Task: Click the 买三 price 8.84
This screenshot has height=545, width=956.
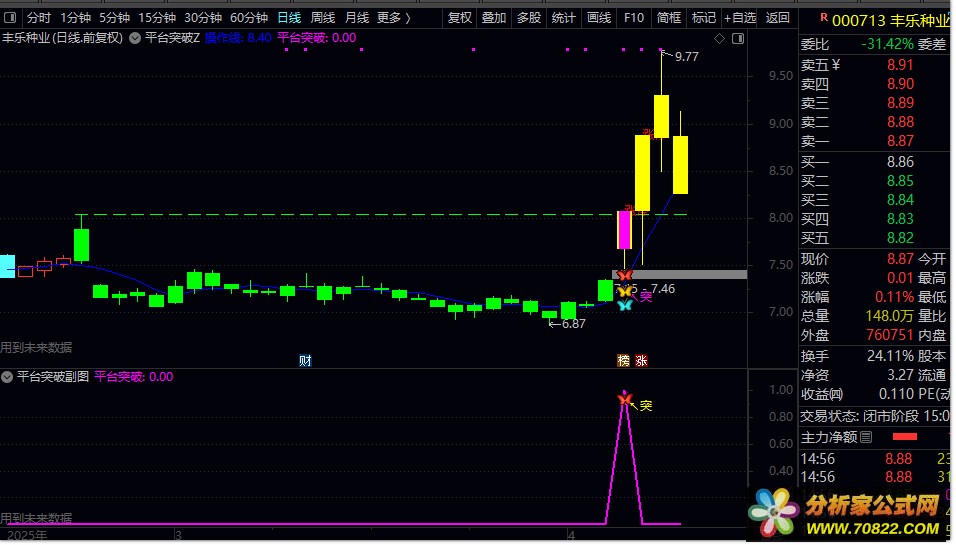Action: point(901,200)
